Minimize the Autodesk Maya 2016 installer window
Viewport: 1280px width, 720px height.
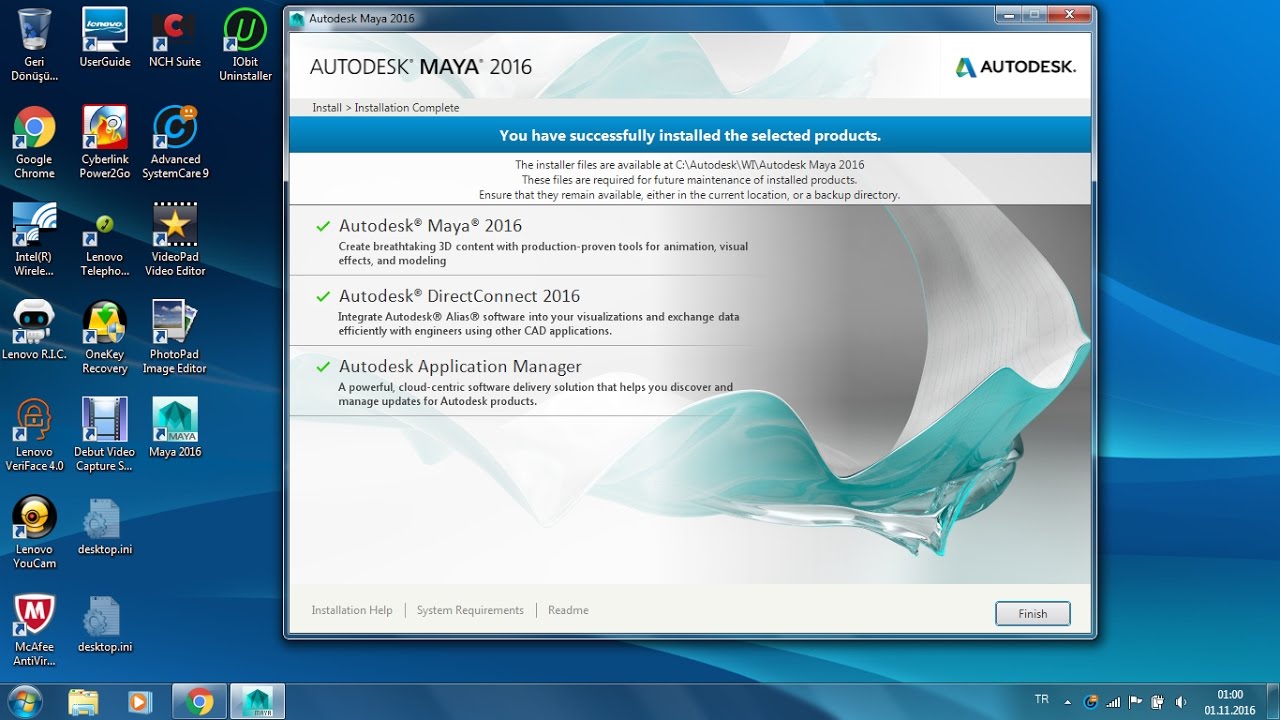click(x=1008, y=15)
